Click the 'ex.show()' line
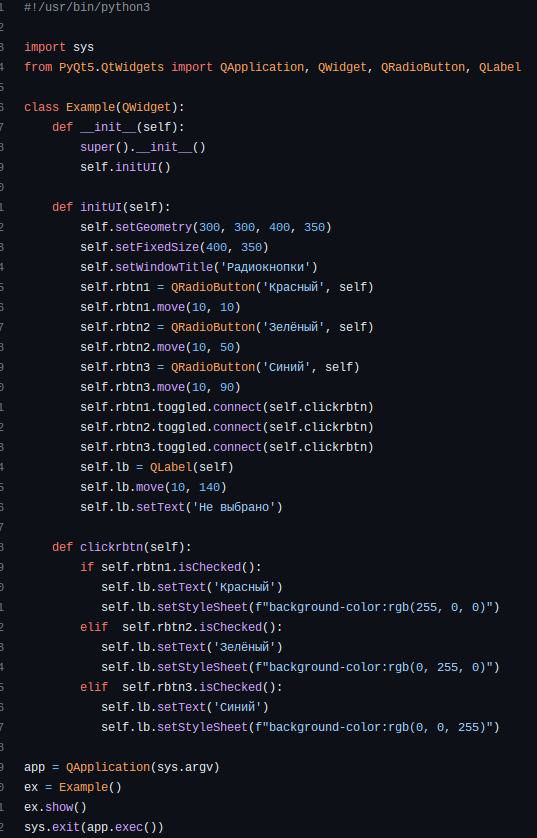Screen dimensions: 537x838 [56, 808]
